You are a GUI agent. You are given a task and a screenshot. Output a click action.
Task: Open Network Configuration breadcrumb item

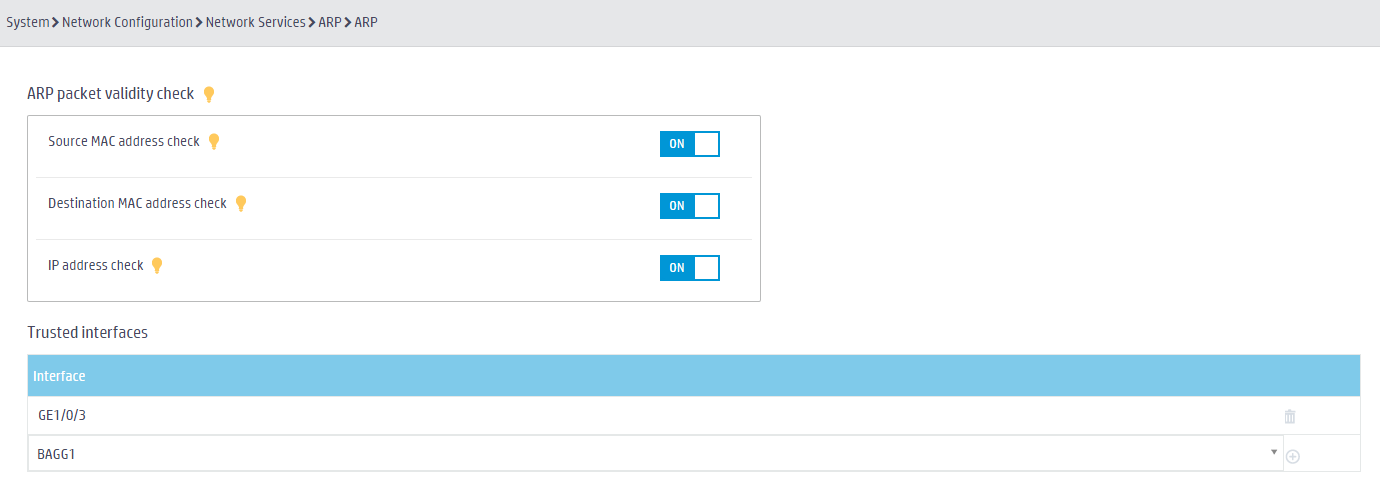coord(127,22)
